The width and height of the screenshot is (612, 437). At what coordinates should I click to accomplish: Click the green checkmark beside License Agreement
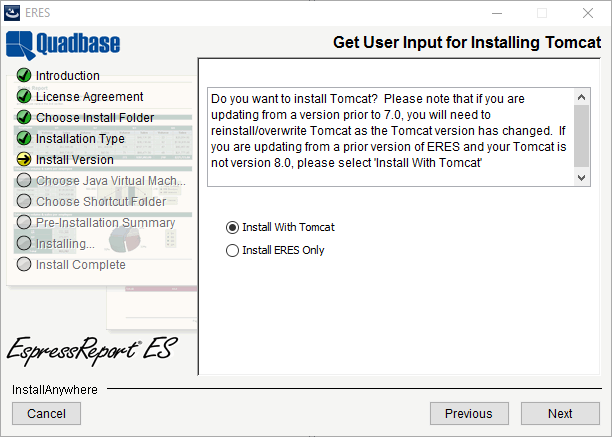tap(24, 96)
